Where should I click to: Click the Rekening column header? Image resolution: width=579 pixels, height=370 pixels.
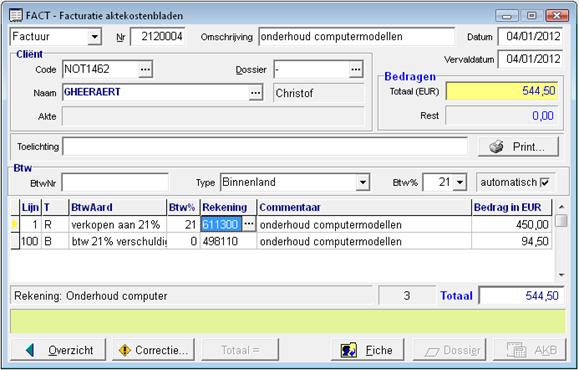(x=228, y=207)
